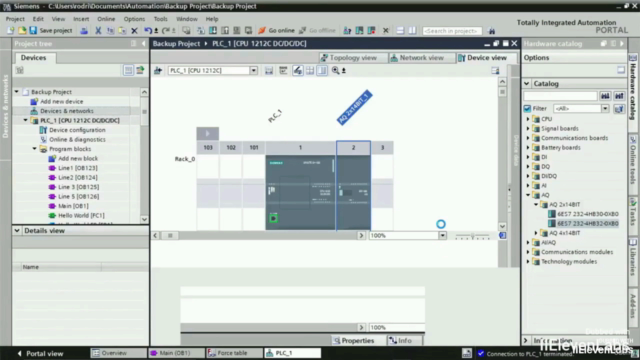
Task: Select Main [OB1] block in tree
Action: (73, 206)
